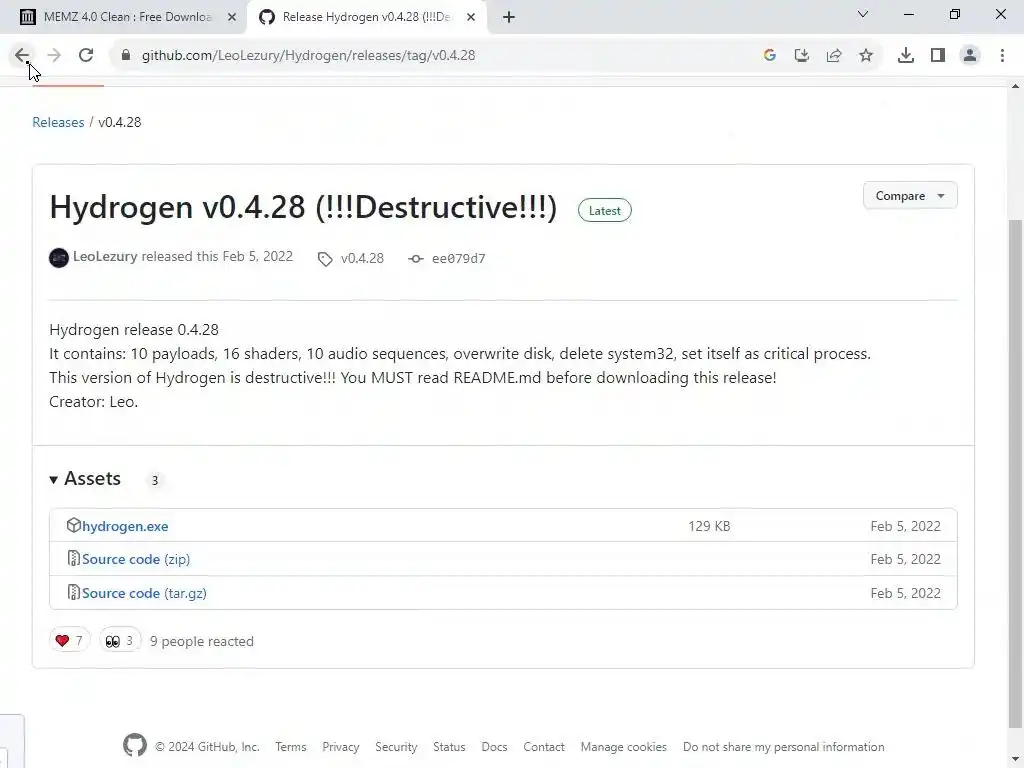Open Chrome three-dot menu
Viewport: 1024px width, 768px height.
click(x=1002, y=56)
